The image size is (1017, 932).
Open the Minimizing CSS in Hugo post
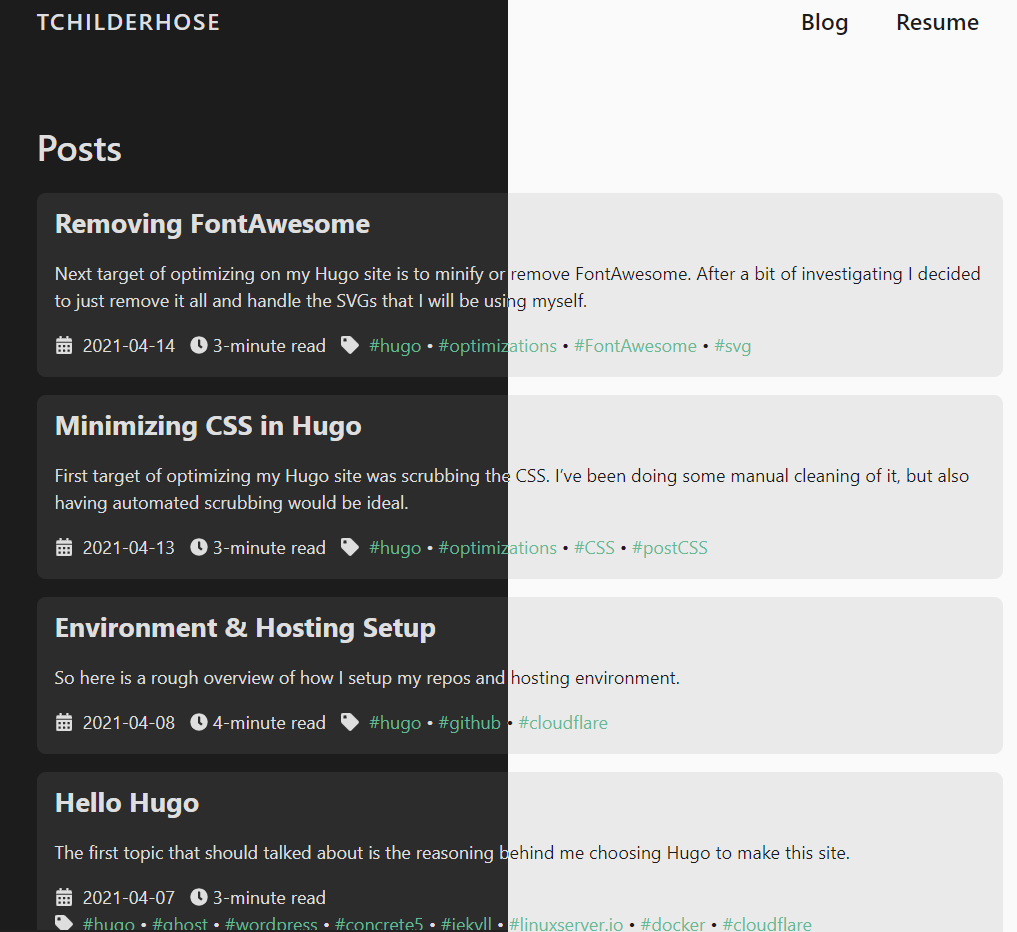tap(208, 426)
